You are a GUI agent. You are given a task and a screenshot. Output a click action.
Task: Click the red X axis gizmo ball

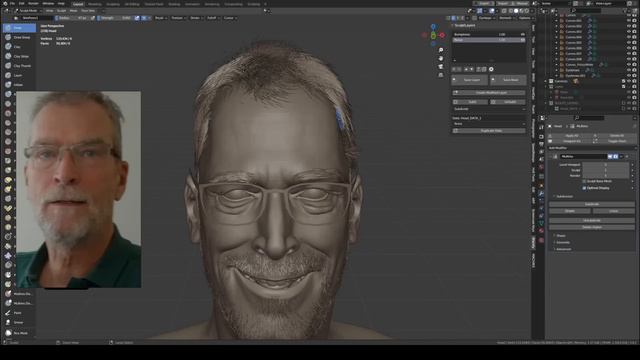tap(442, 36)
